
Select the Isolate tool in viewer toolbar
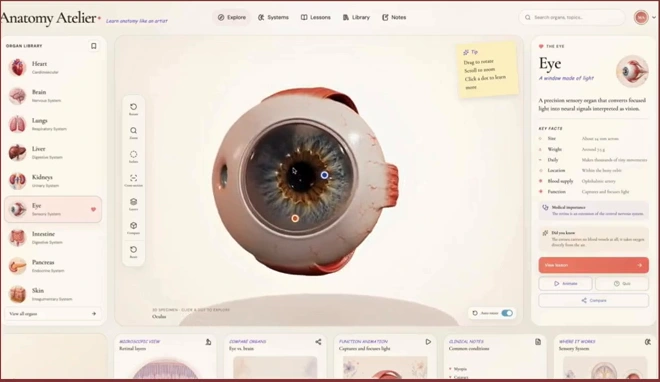[x=133, y=157]
